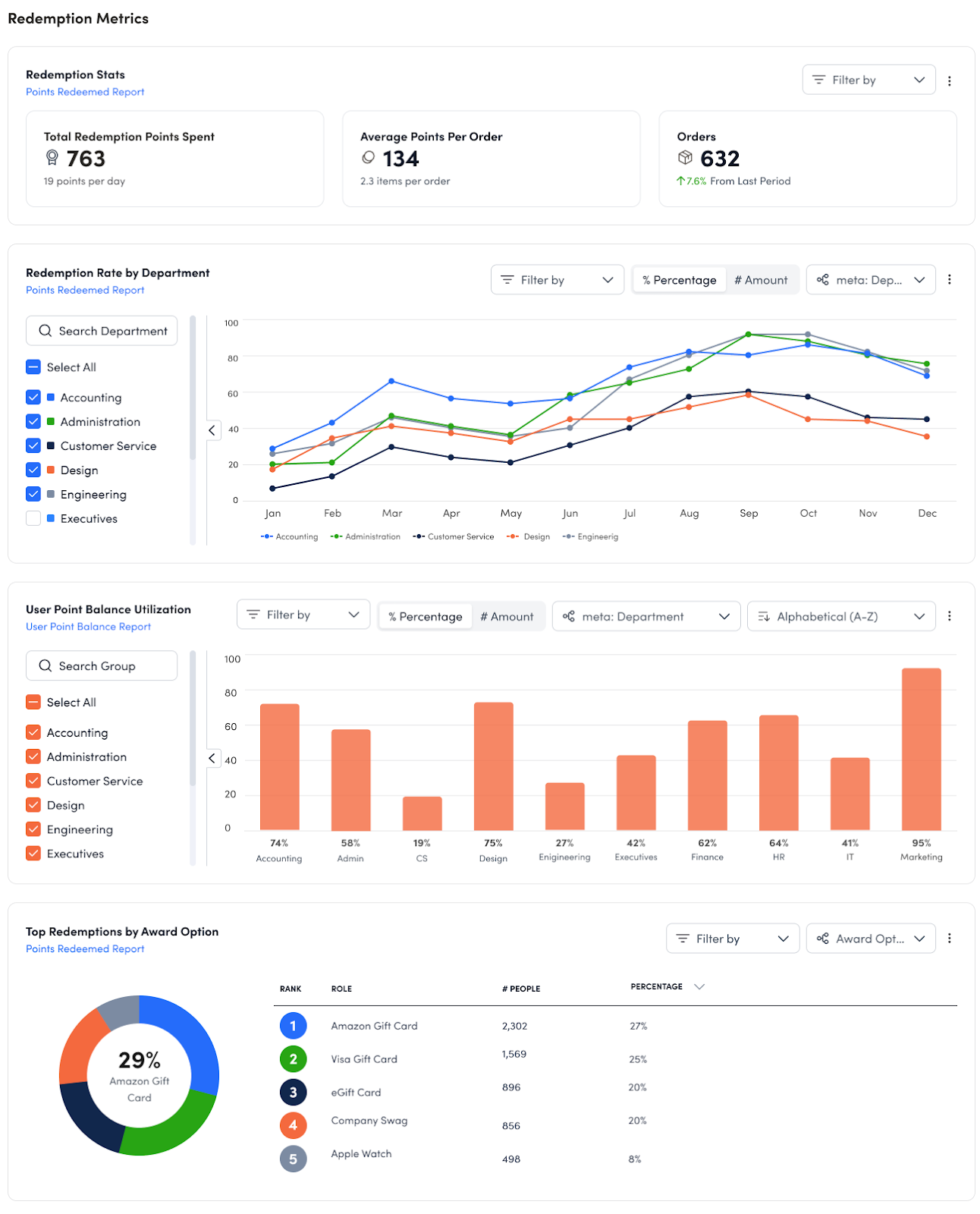
Task: Collapse group list panel in Utilization section
Action: click(x=212, y=758)
